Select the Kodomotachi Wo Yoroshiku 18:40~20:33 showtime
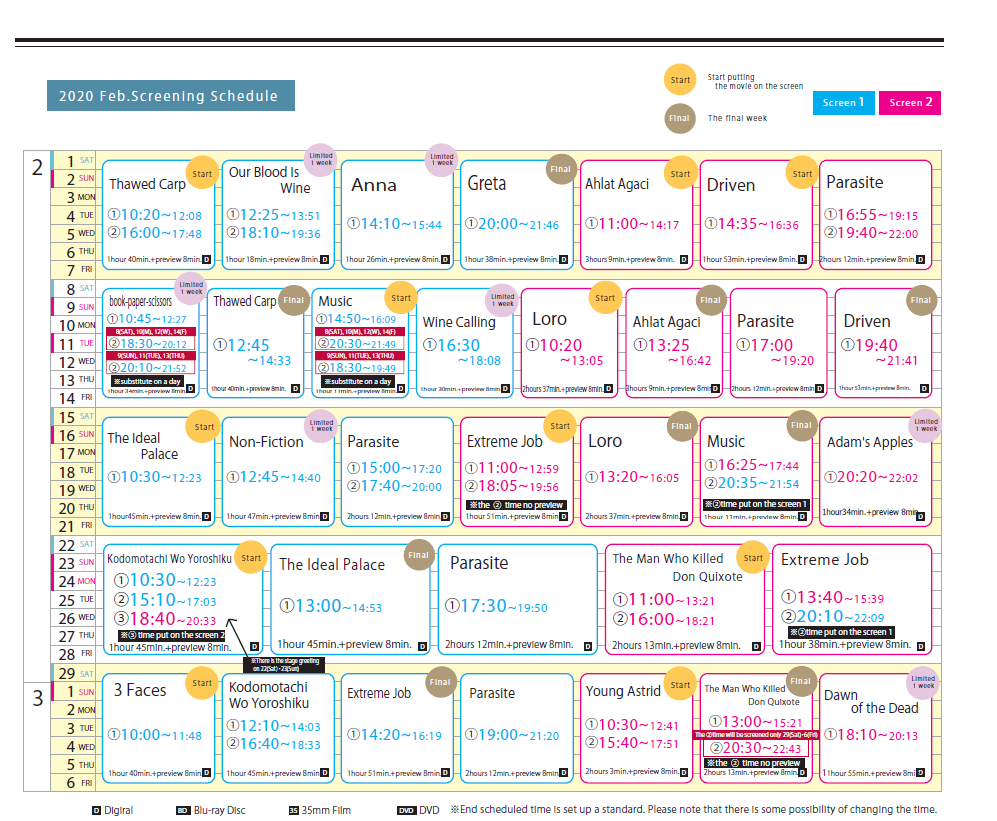The image size is (997, 821). 165,619
